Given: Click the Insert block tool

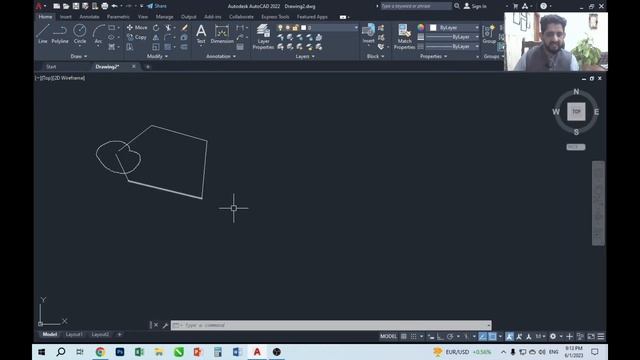Looking at the screenshot, I should 368,33.
